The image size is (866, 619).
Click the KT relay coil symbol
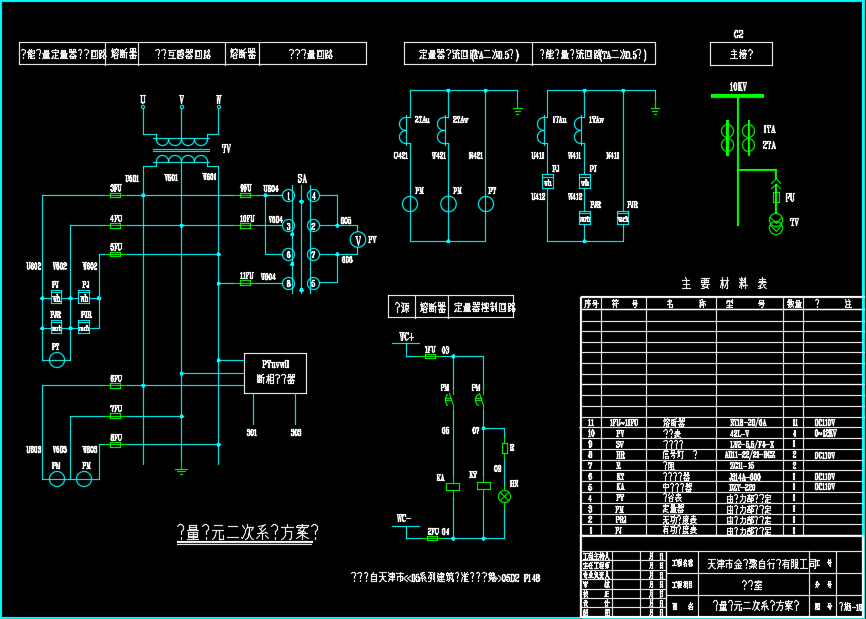[484, 486]
